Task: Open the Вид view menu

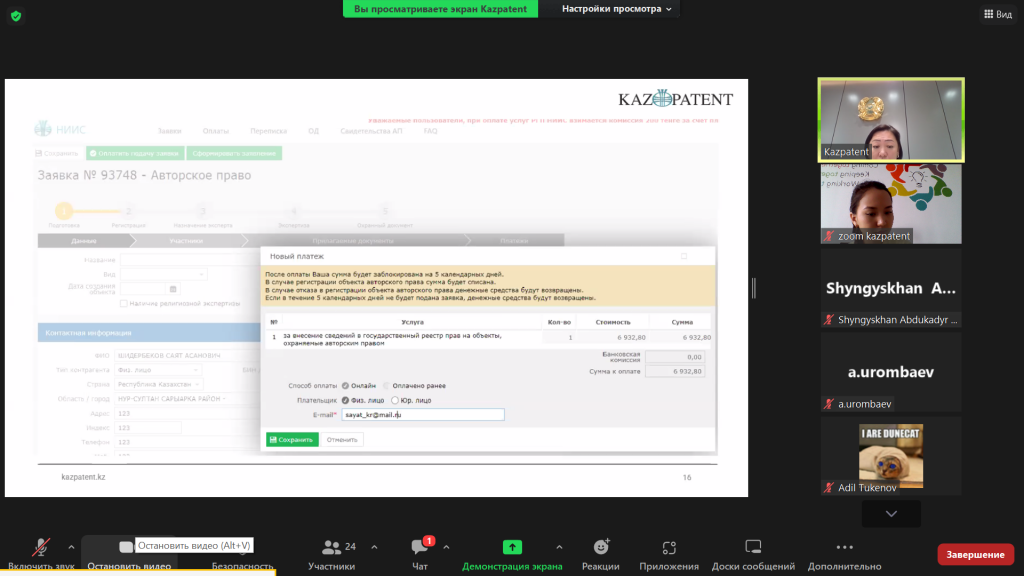Action: pyautogui.click(x=997, y=14)
